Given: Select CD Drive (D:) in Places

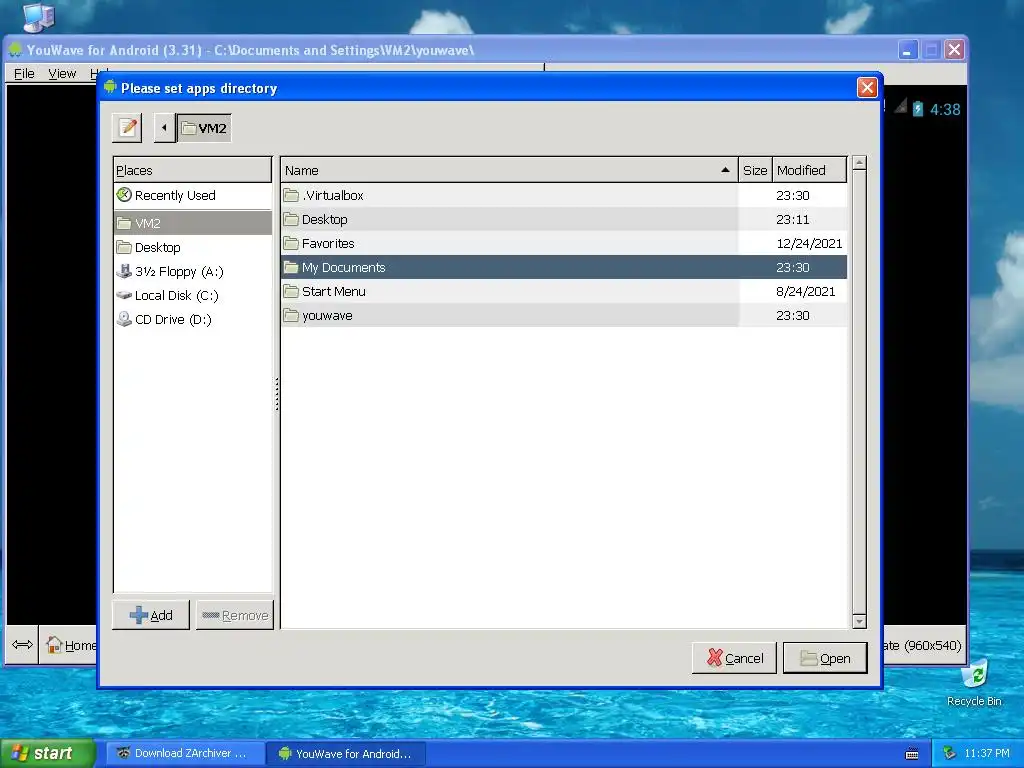Looking at the screenshot, I should point(192,319).
